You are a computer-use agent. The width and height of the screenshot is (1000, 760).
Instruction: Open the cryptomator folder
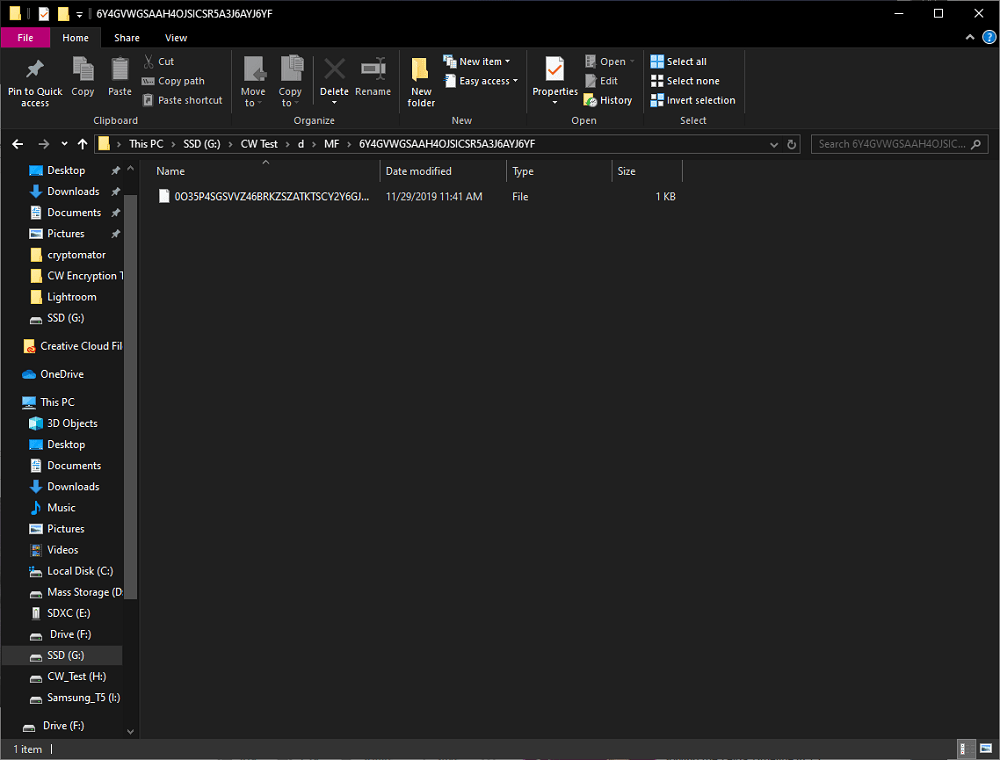pos(77,254)
